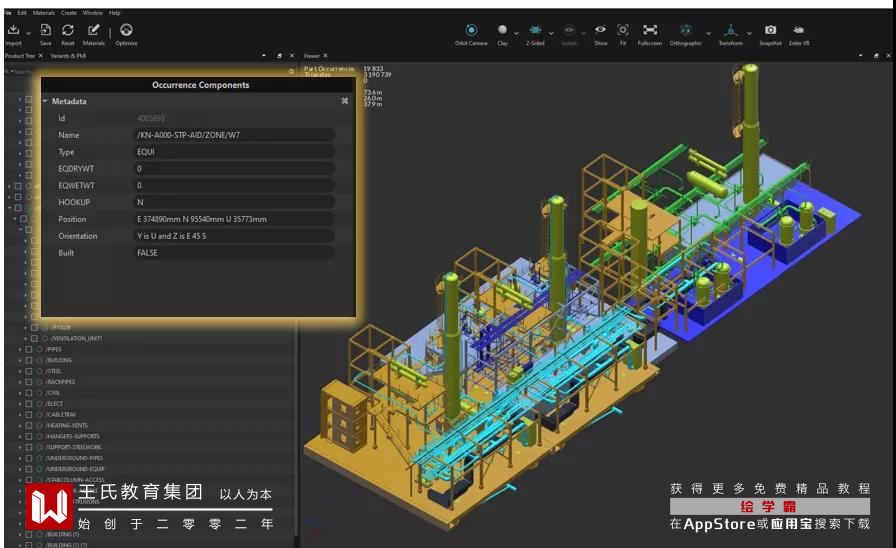The image size is (896, 548).
Task: Open the Orthographic dropdown arrow
Action: pyautogui.click(x=709, y=33)
